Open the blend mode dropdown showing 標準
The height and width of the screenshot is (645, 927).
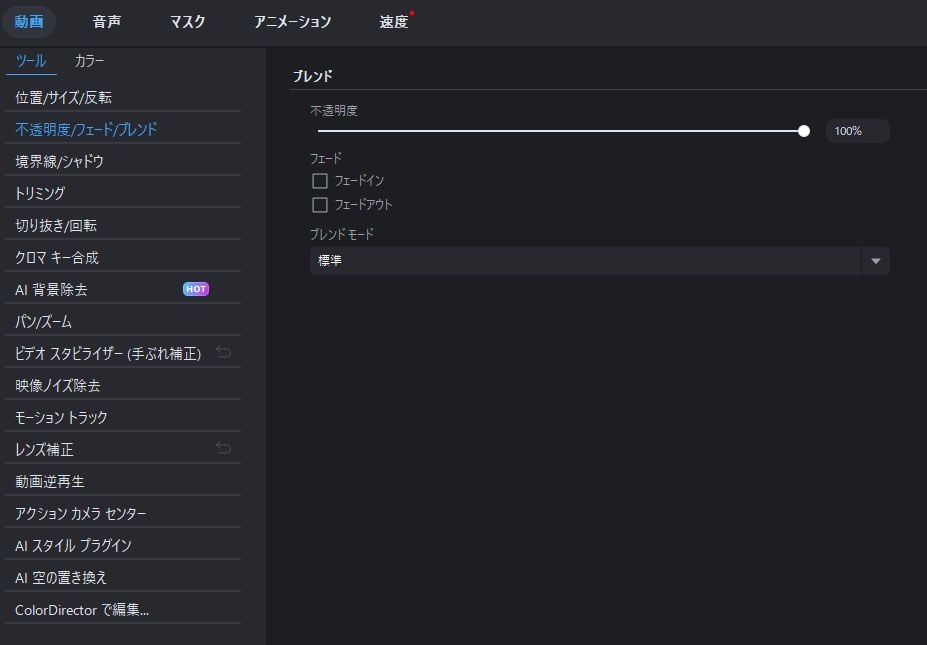click(x=590, y=260)
